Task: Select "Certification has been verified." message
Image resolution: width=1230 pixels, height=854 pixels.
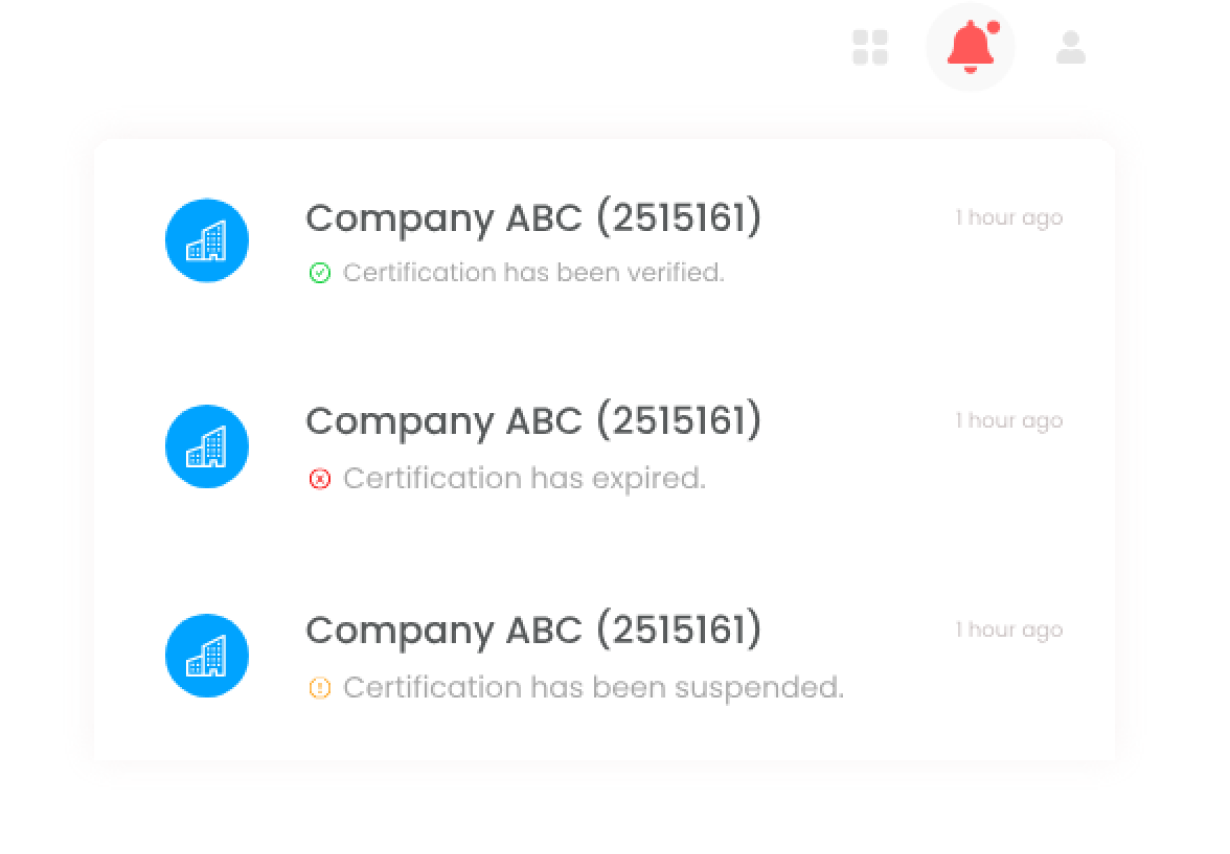Action: (x=533, y=273)
